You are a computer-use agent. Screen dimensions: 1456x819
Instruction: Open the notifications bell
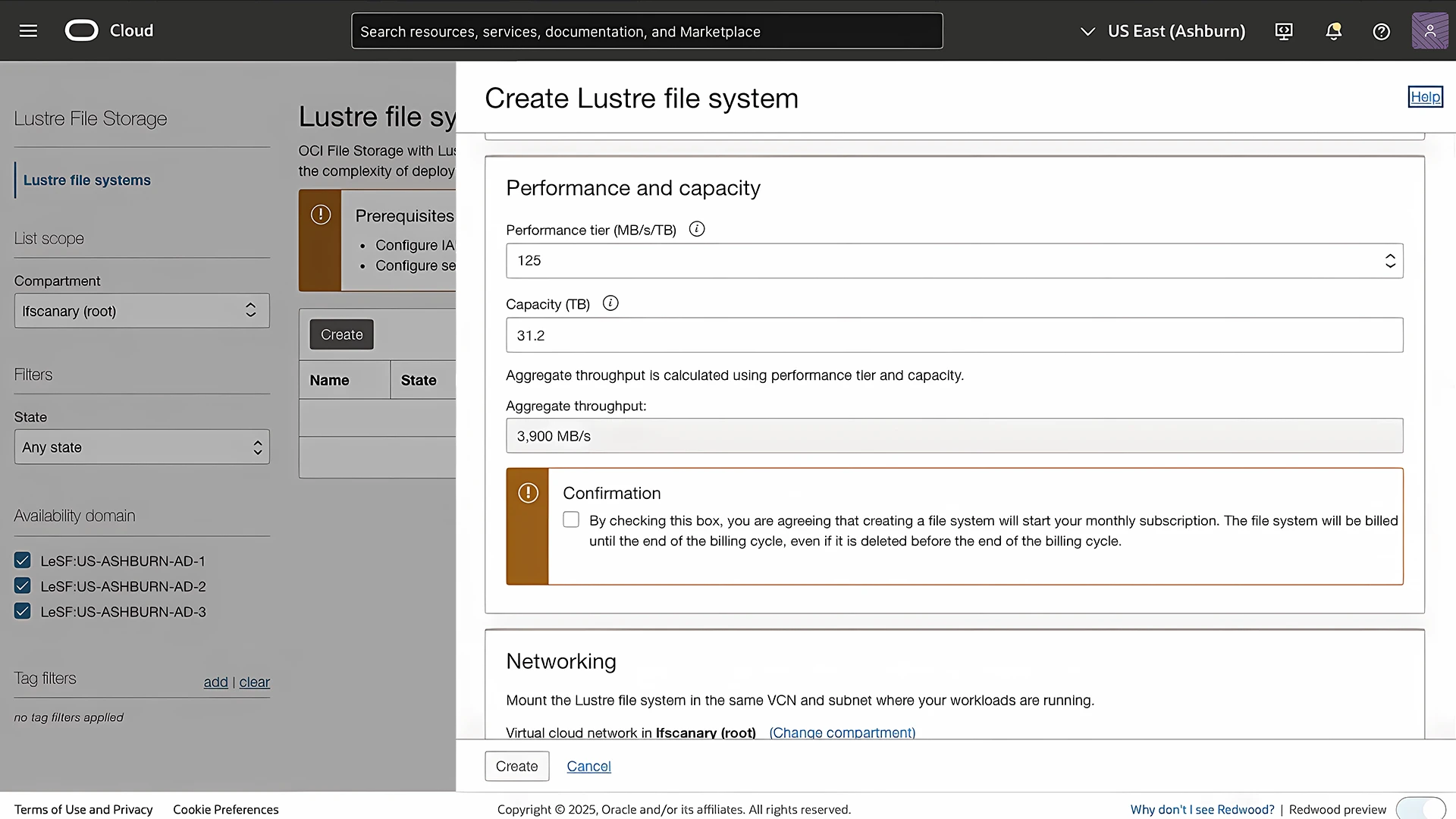[x=1333, y=31]
